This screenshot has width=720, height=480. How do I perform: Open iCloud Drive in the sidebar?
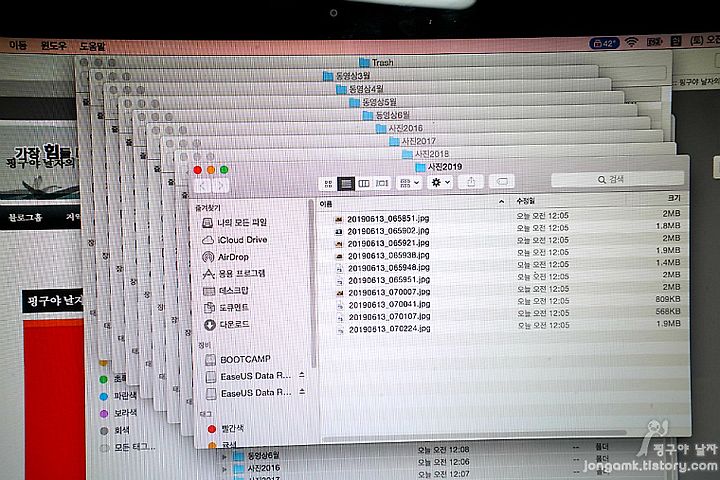[x=235, y=240]
